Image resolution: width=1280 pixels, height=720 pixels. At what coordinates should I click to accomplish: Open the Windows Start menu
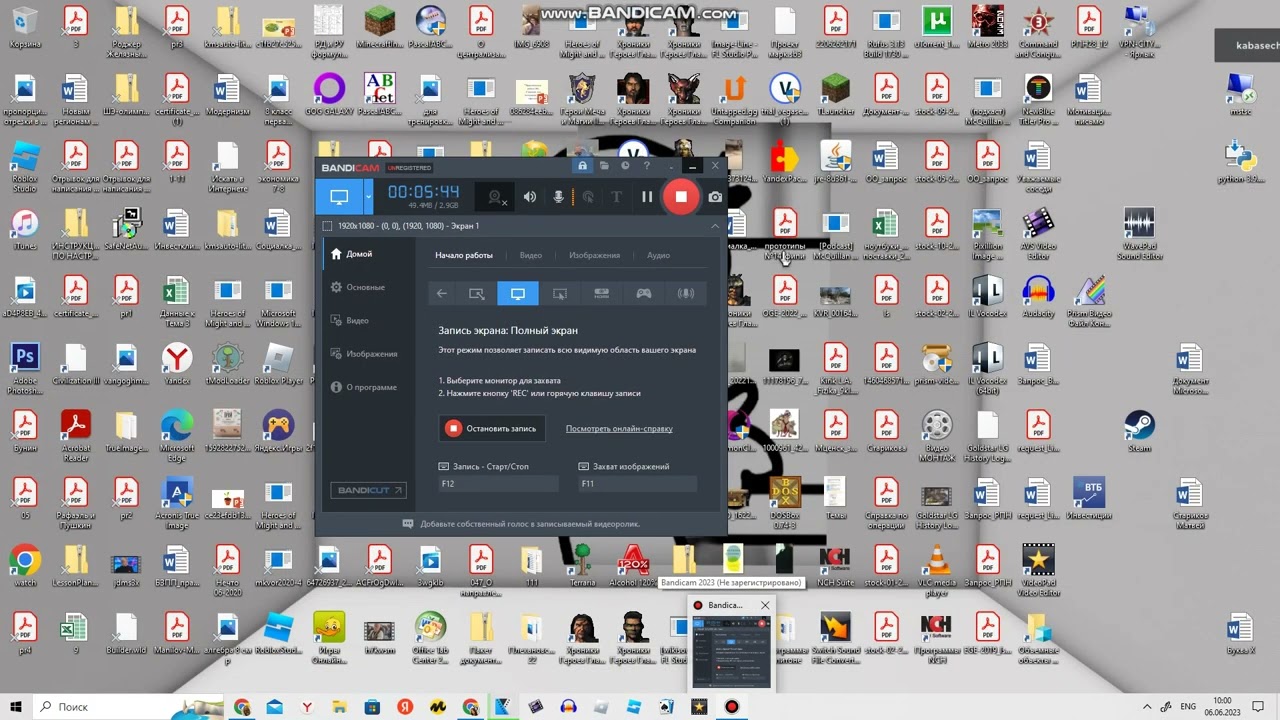click(17, 706)
